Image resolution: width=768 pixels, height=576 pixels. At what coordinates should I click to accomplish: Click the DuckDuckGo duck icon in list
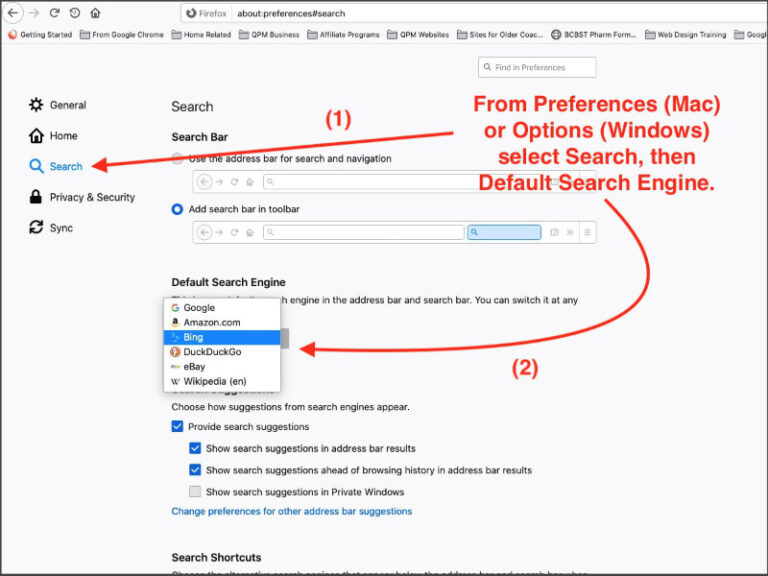(175, 352)
